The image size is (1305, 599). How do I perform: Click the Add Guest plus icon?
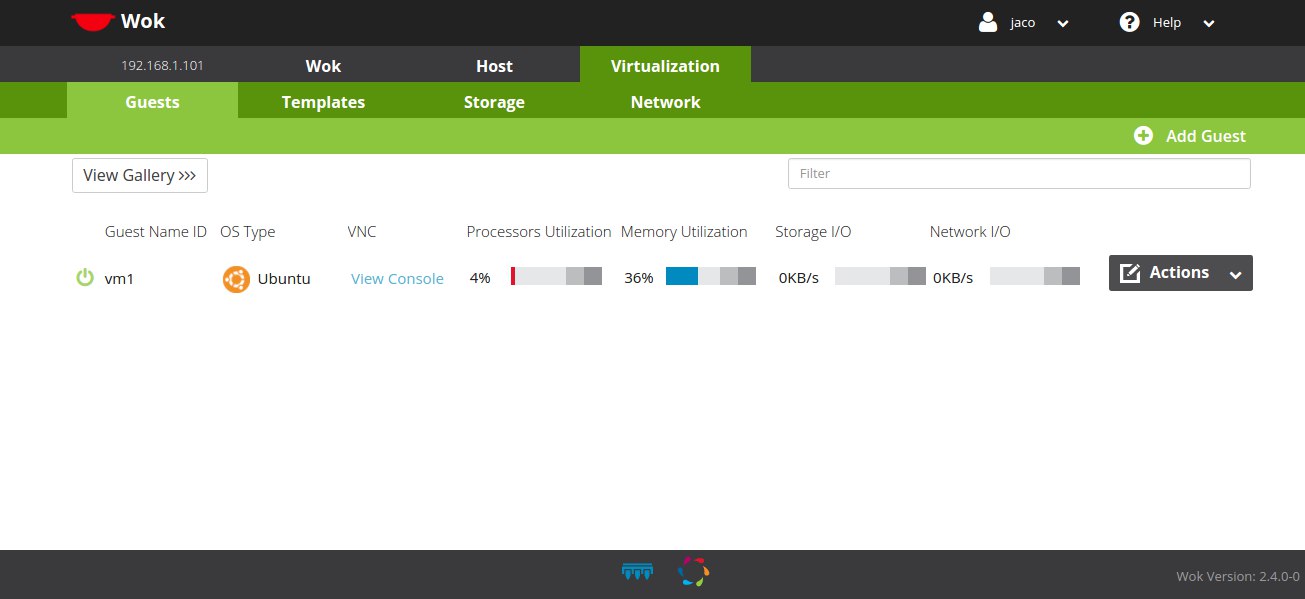click(x=1143, y=136)
